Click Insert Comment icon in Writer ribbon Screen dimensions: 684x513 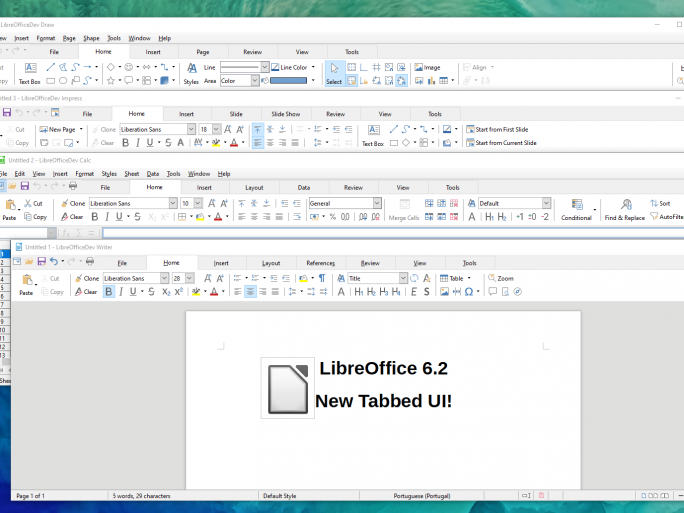(492, 292)
